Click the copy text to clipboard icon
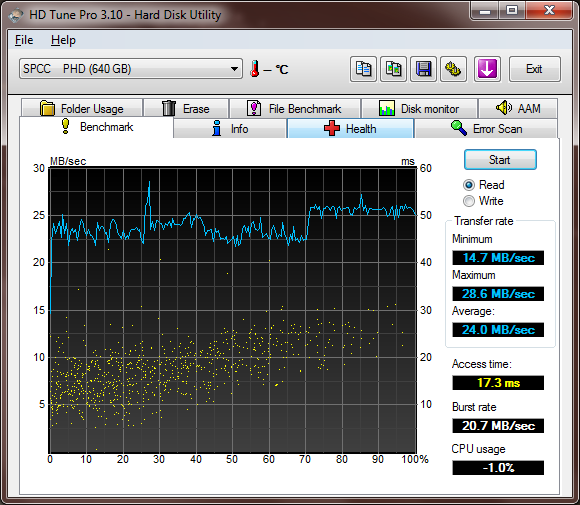Image resolution: width=580 pixels, height=505 pixels. point(363,69)
